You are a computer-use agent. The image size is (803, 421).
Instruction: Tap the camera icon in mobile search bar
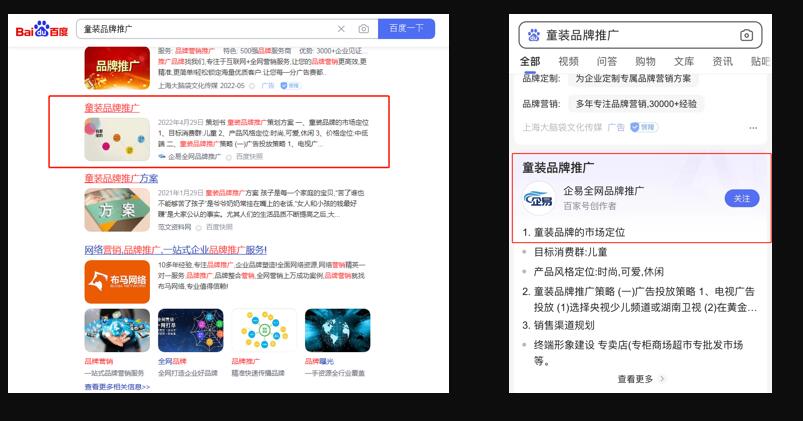[x=746, y=35]
